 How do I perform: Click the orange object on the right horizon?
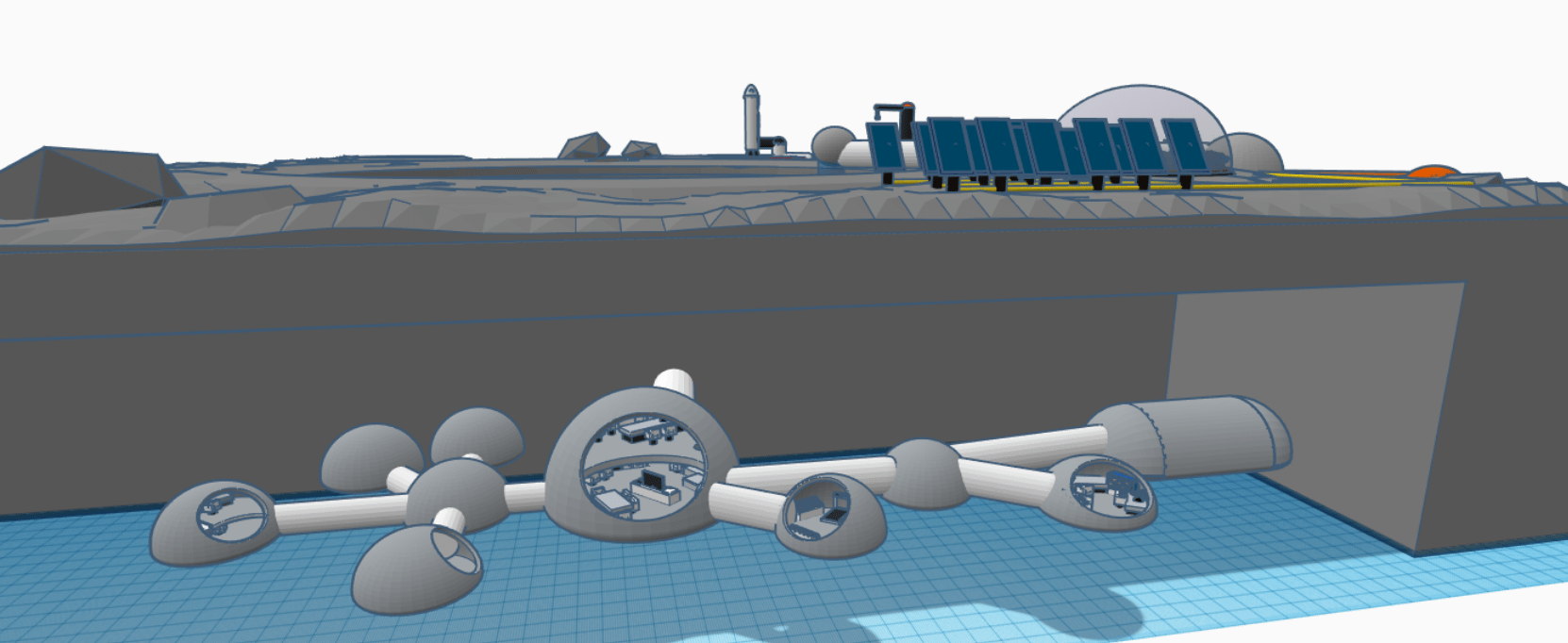point(1432,172)
